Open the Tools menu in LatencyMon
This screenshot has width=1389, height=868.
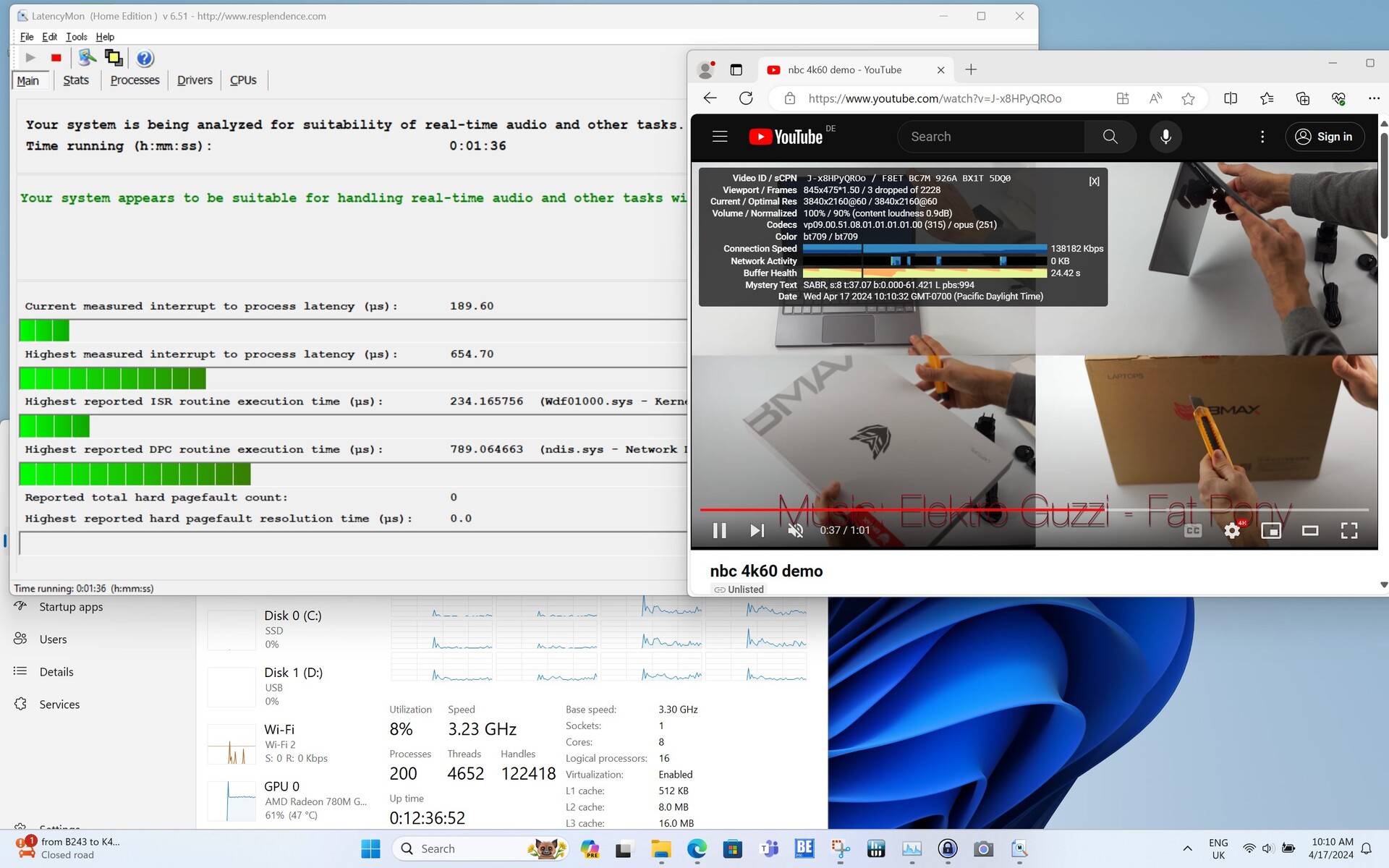click(76, 37)
